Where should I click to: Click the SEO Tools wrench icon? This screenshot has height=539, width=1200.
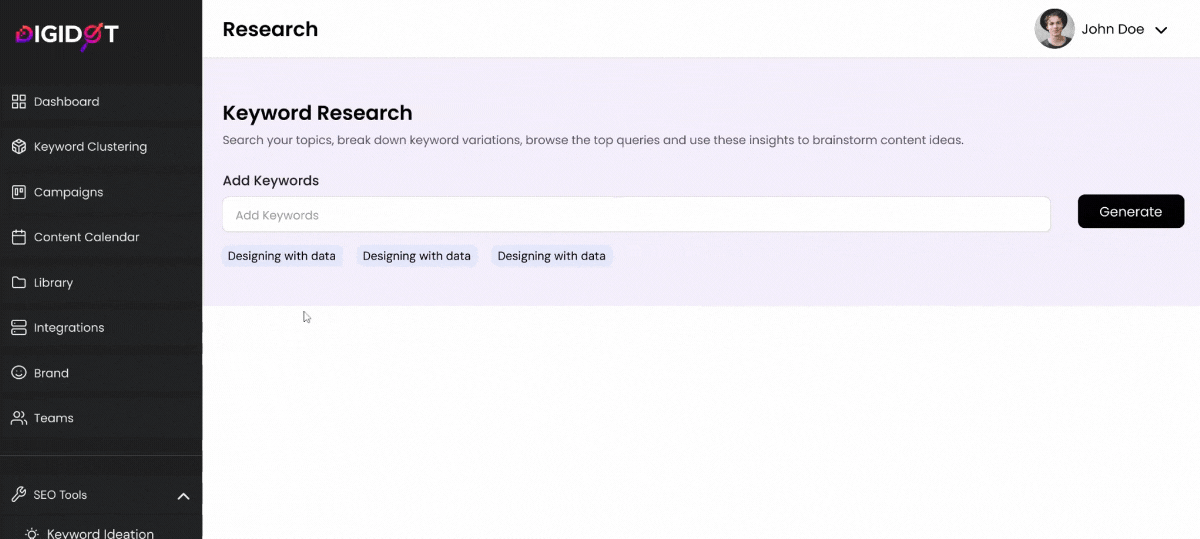click(x=18, y=495)
